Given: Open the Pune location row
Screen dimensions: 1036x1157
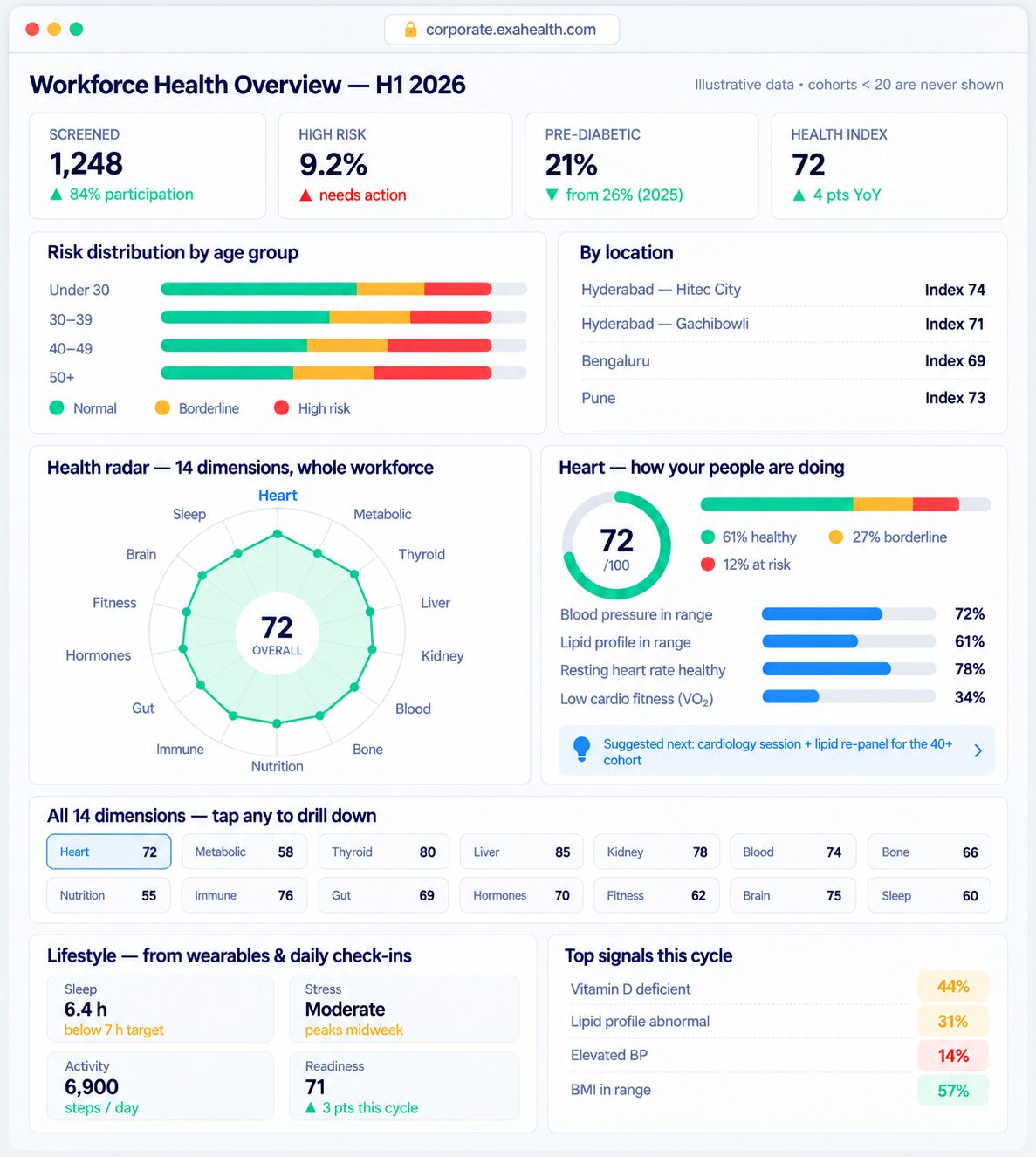Looking at the screenshot, I should pos(783,398).
